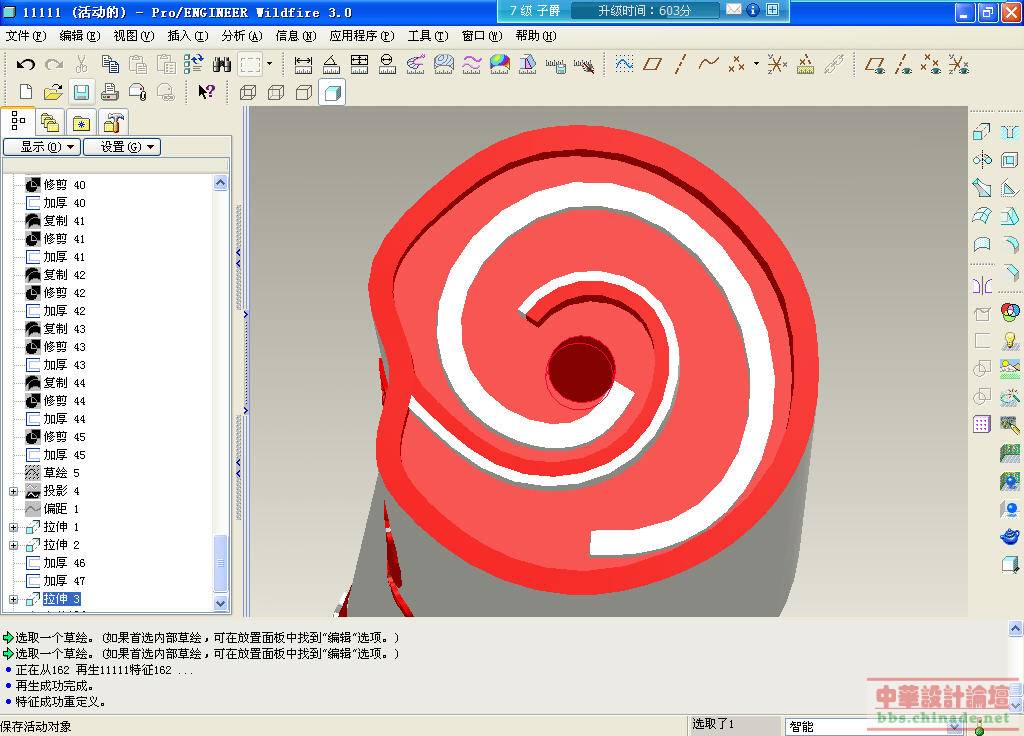Screen dimensions: 1024x736
Task: Click the sketch tool icon with blue curve
Action: [624, 64]
